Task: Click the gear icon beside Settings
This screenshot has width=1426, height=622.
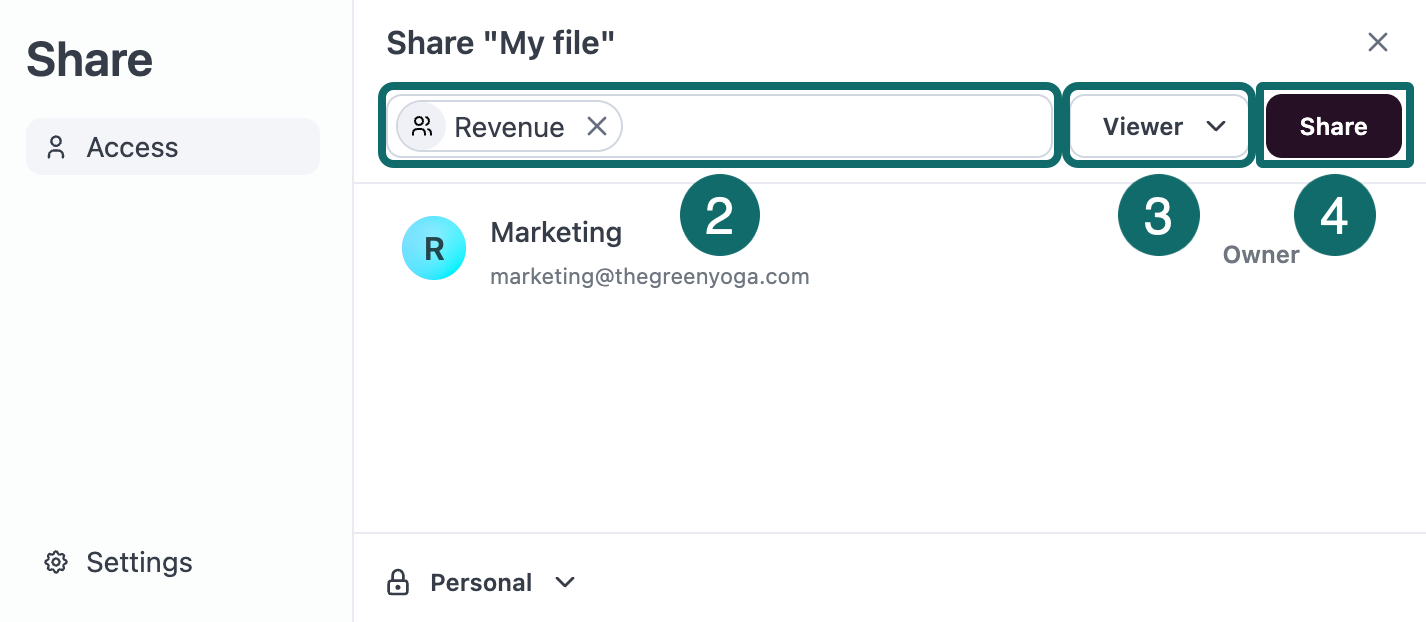Action: 56,562
